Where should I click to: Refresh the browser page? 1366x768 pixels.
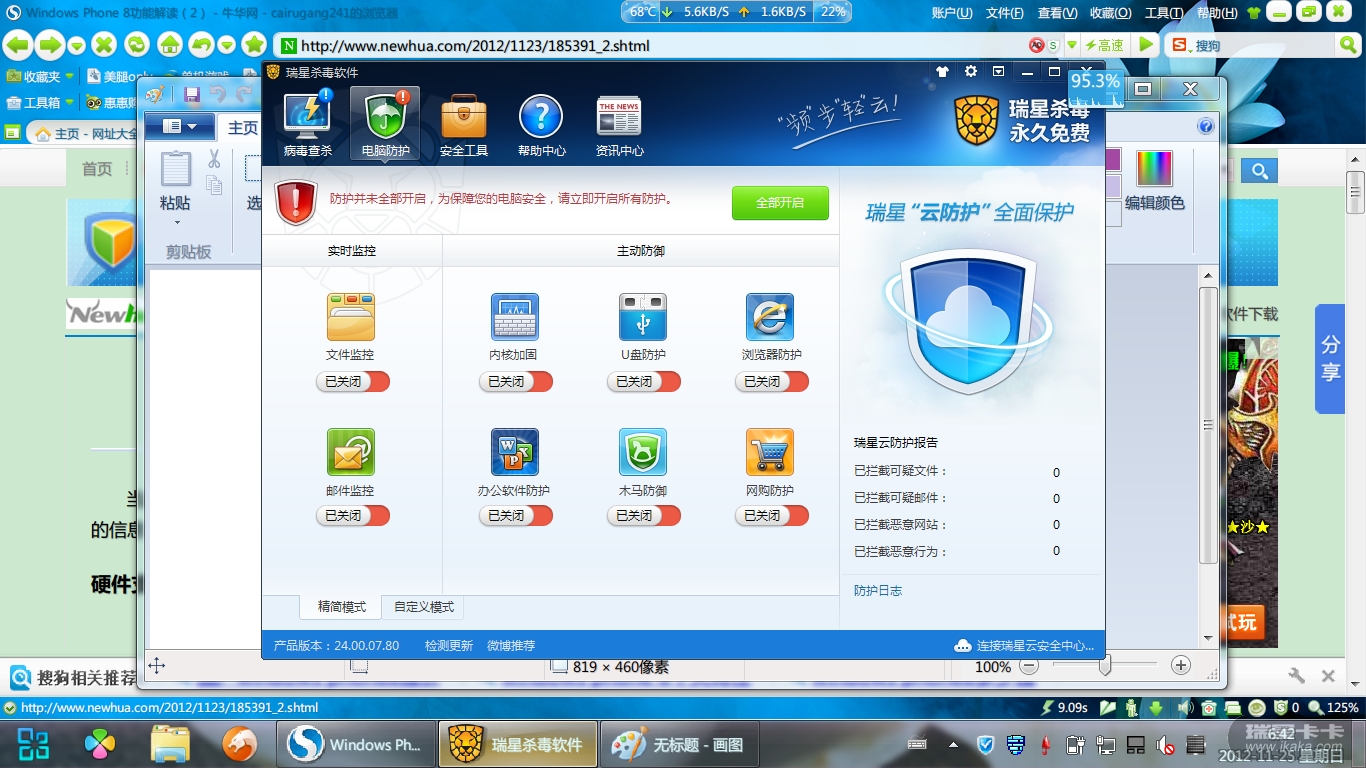point(137,45)
